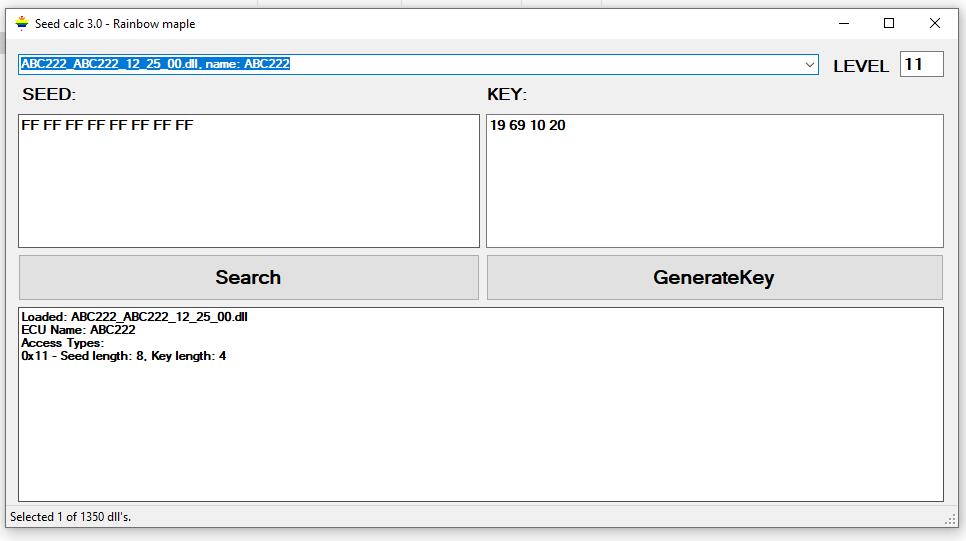The width and height of the screenshot is (966, 541).
Task: Grab the resize grip in the bottom corner
Action: point(950,519)
